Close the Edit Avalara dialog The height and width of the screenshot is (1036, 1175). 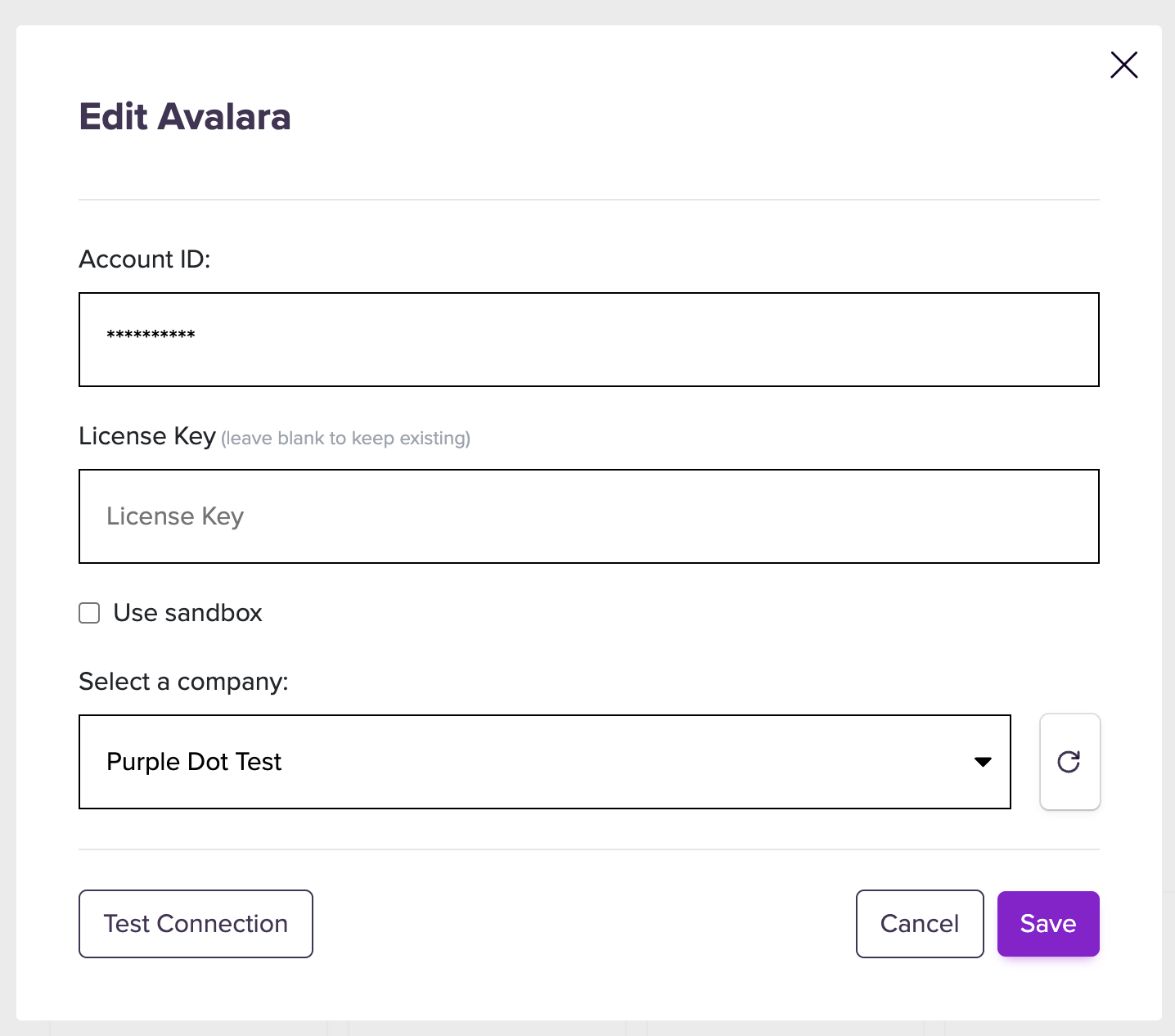point(1124,65)
